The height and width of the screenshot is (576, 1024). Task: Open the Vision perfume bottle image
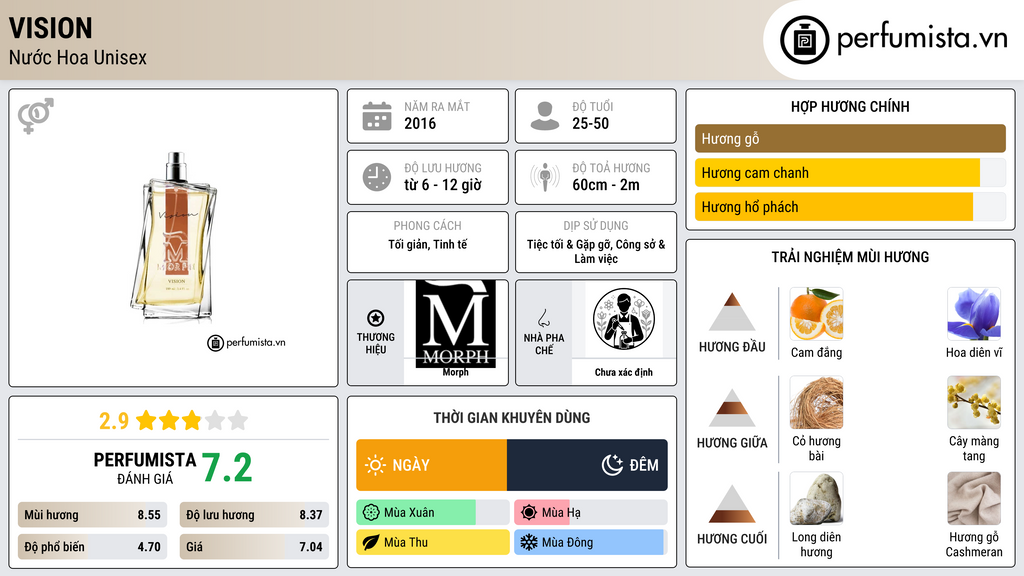174,238
